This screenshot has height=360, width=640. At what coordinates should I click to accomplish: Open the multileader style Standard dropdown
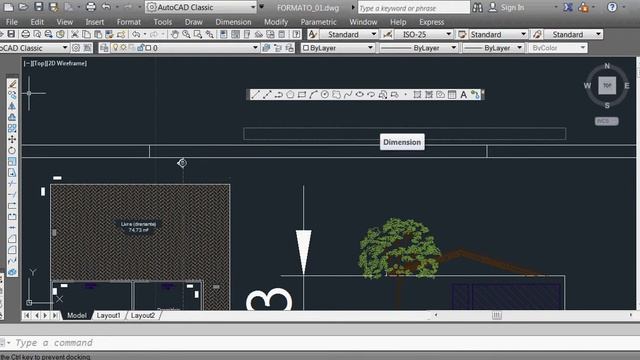[573, 34]
